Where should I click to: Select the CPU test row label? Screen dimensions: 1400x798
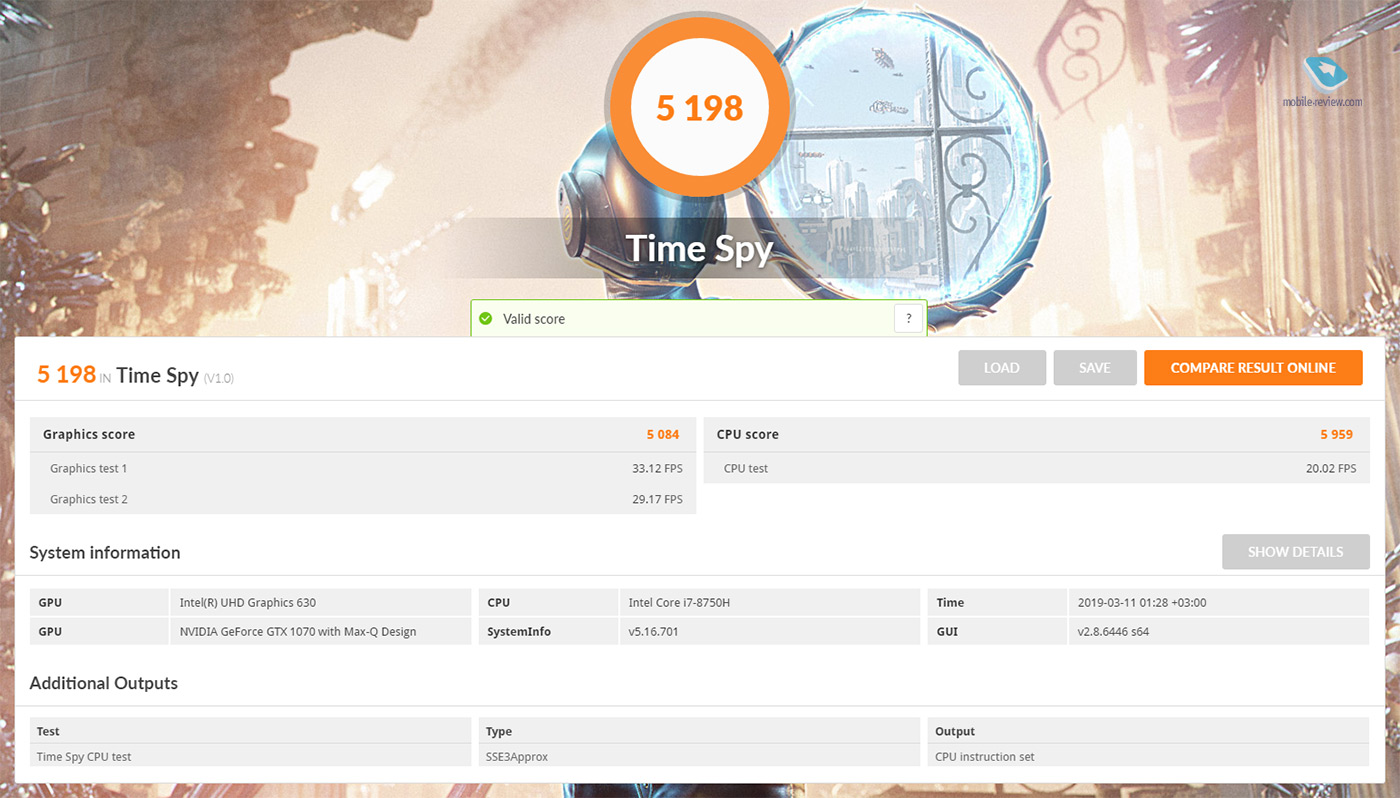(x=746, y=468)
